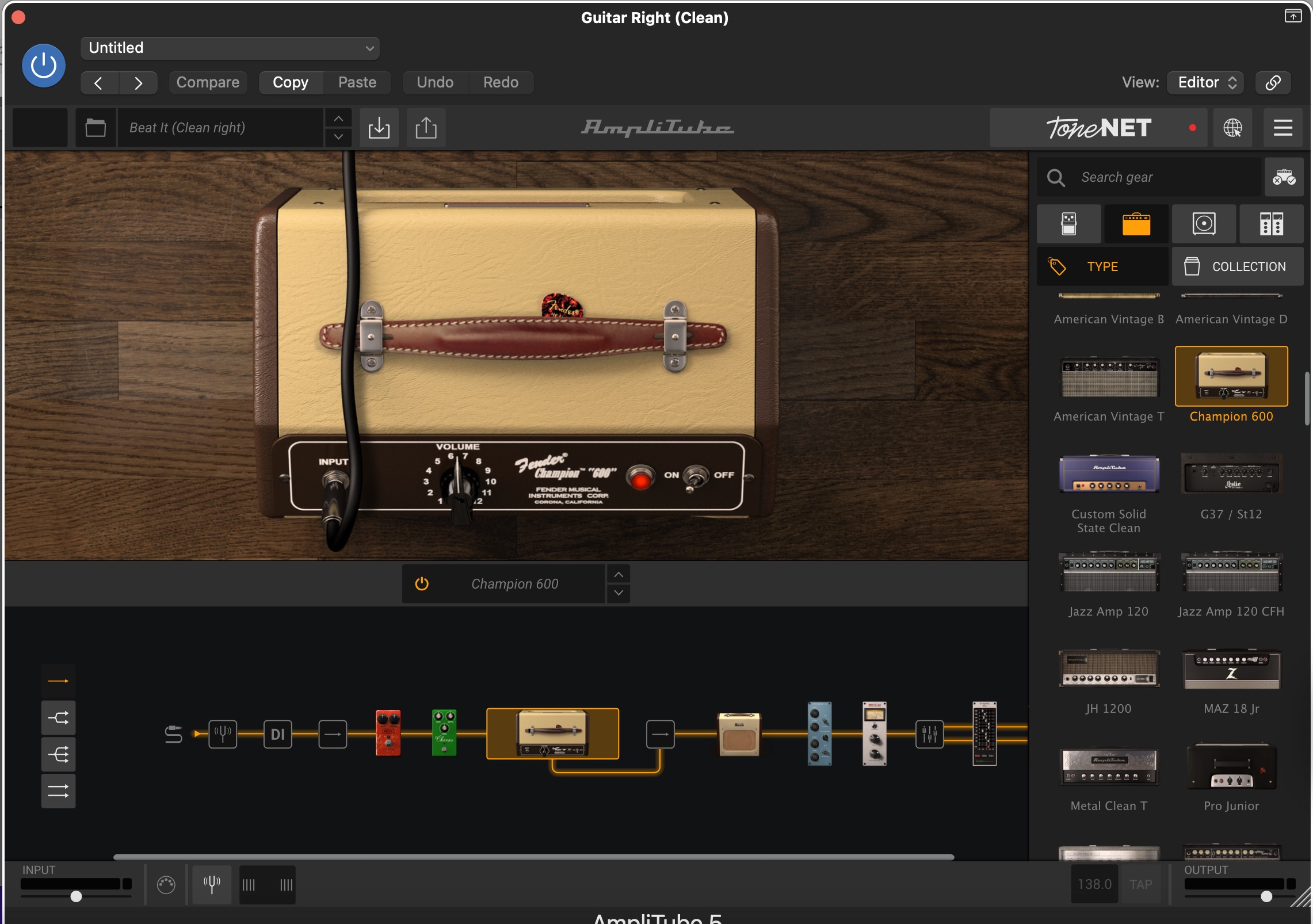Select the cabinets gear category
Screen dimensions: 1313x924
click(x=1204, y=224)
